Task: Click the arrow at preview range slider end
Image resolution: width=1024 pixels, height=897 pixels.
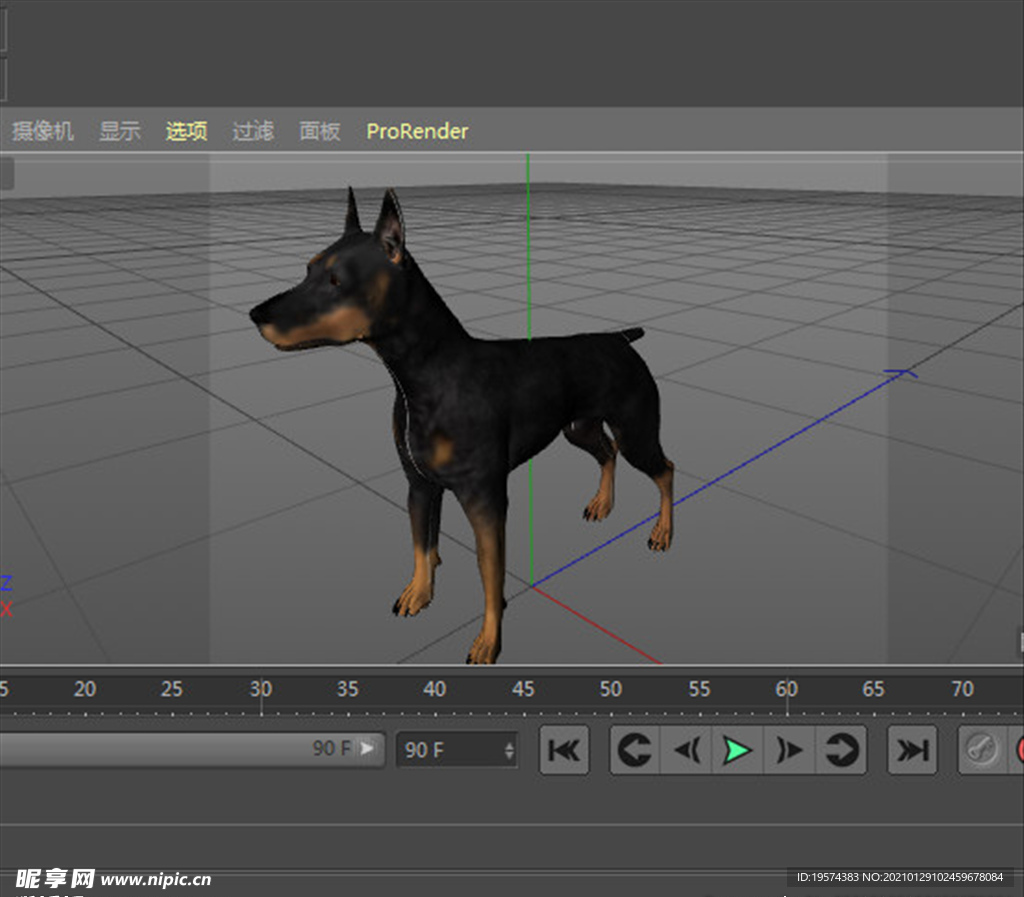Action: tap(369, 747)
